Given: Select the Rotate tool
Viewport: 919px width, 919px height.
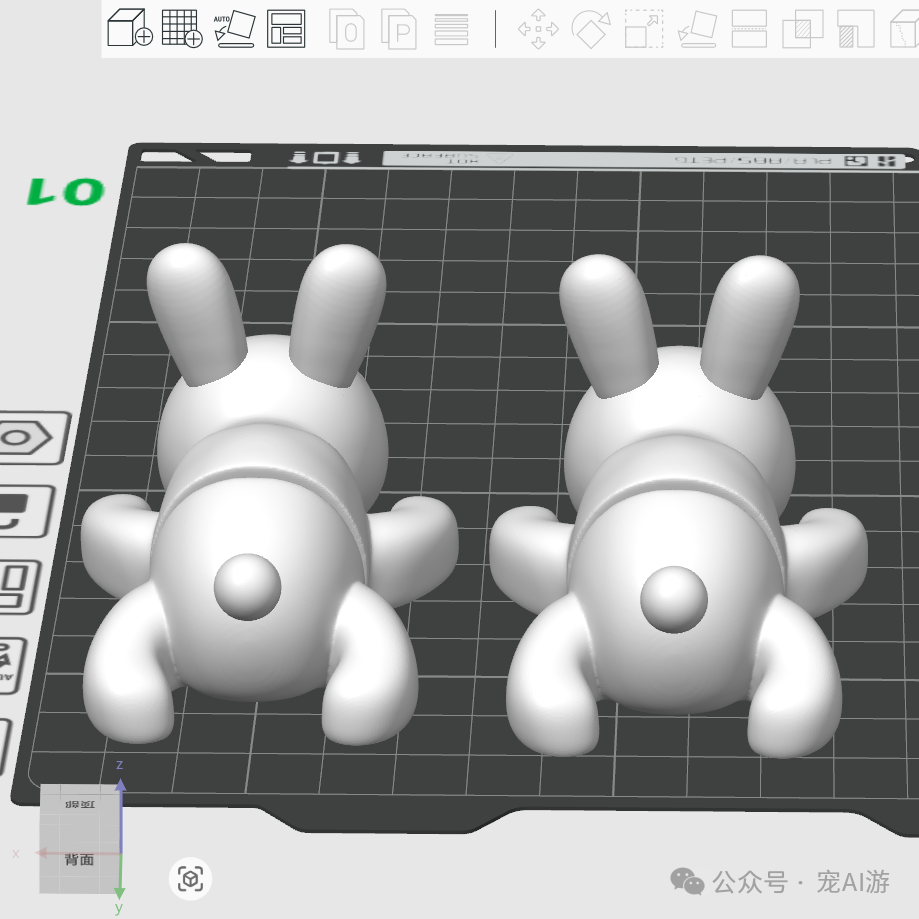Looking at the screenshot, I should pos(592,30).
